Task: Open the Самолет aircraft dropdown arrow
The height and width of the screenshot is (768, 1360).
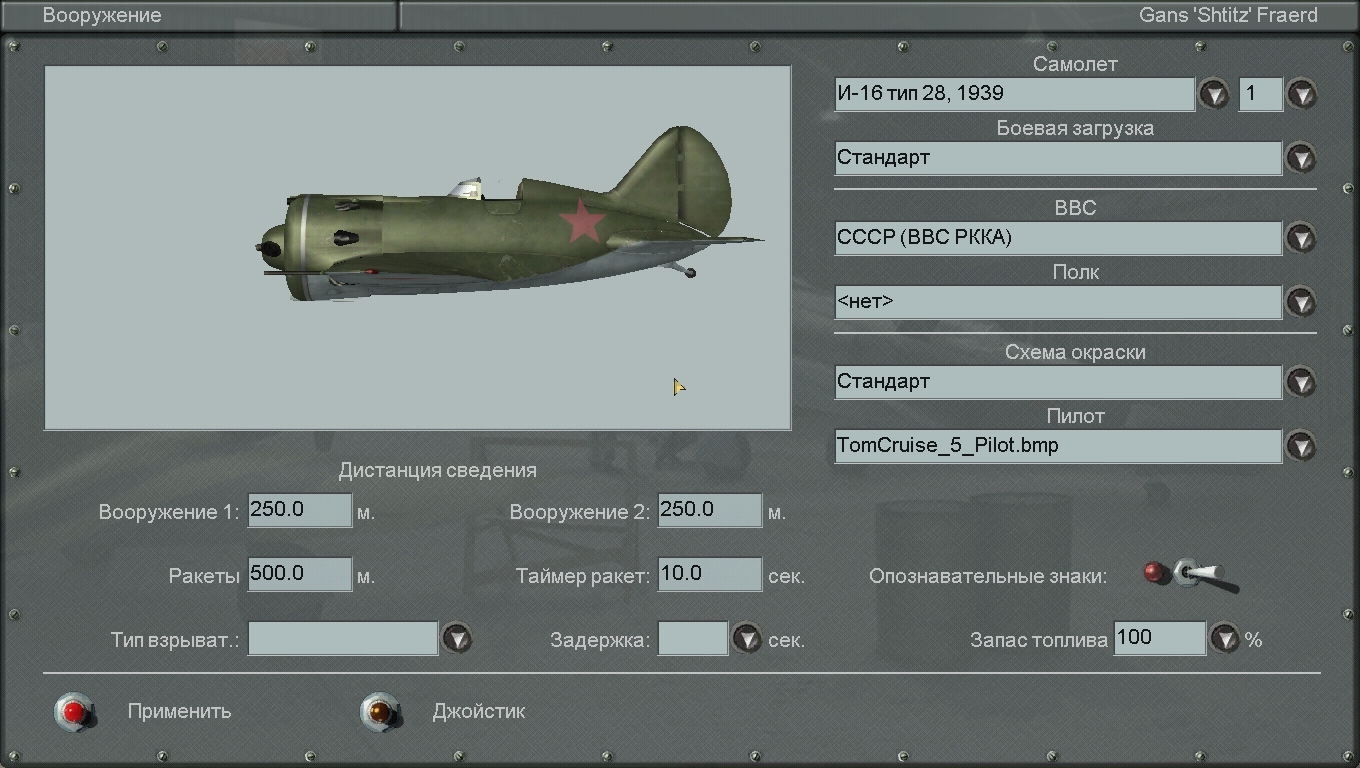Action: (x=1213, y=95)
